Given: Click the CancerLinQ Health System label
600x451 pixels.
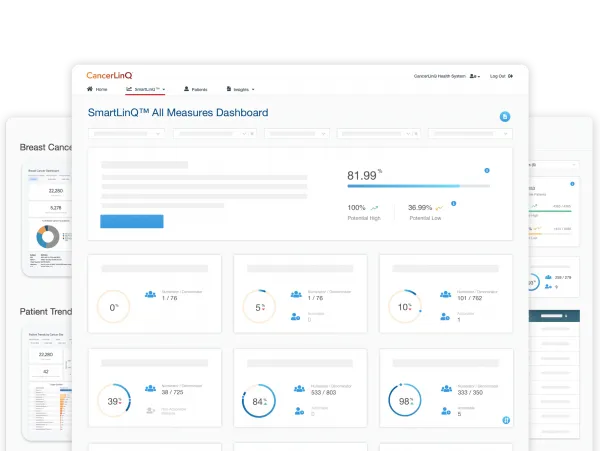Looking at the screenshot, I should pyautogui.click(x=440, y=76).
